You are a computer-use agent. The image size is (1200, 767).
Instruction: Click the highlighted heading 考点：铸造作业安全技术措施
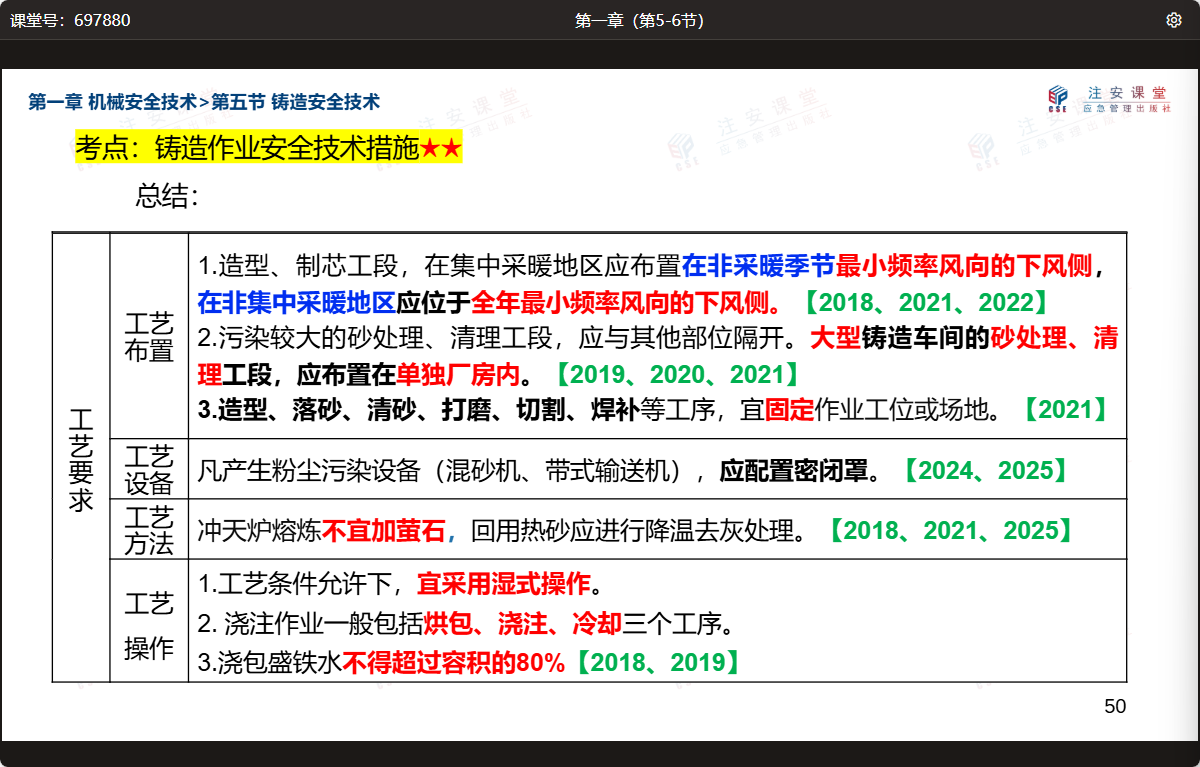point(247,149)
